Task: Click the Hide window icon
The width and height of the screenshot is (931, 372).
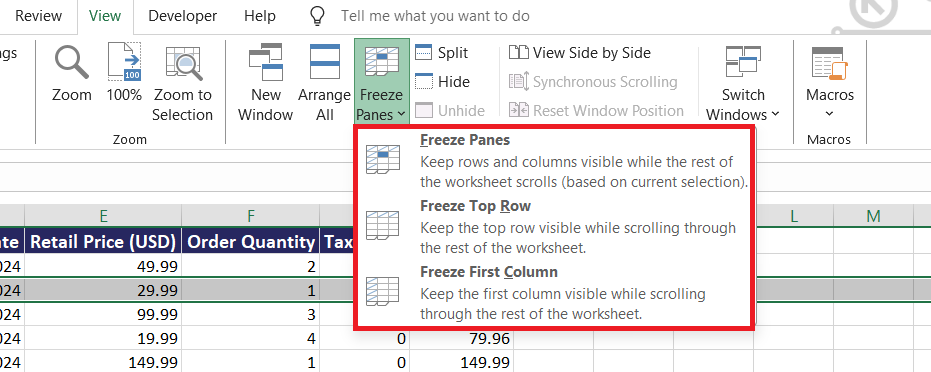Action: (x=423, y=82)
